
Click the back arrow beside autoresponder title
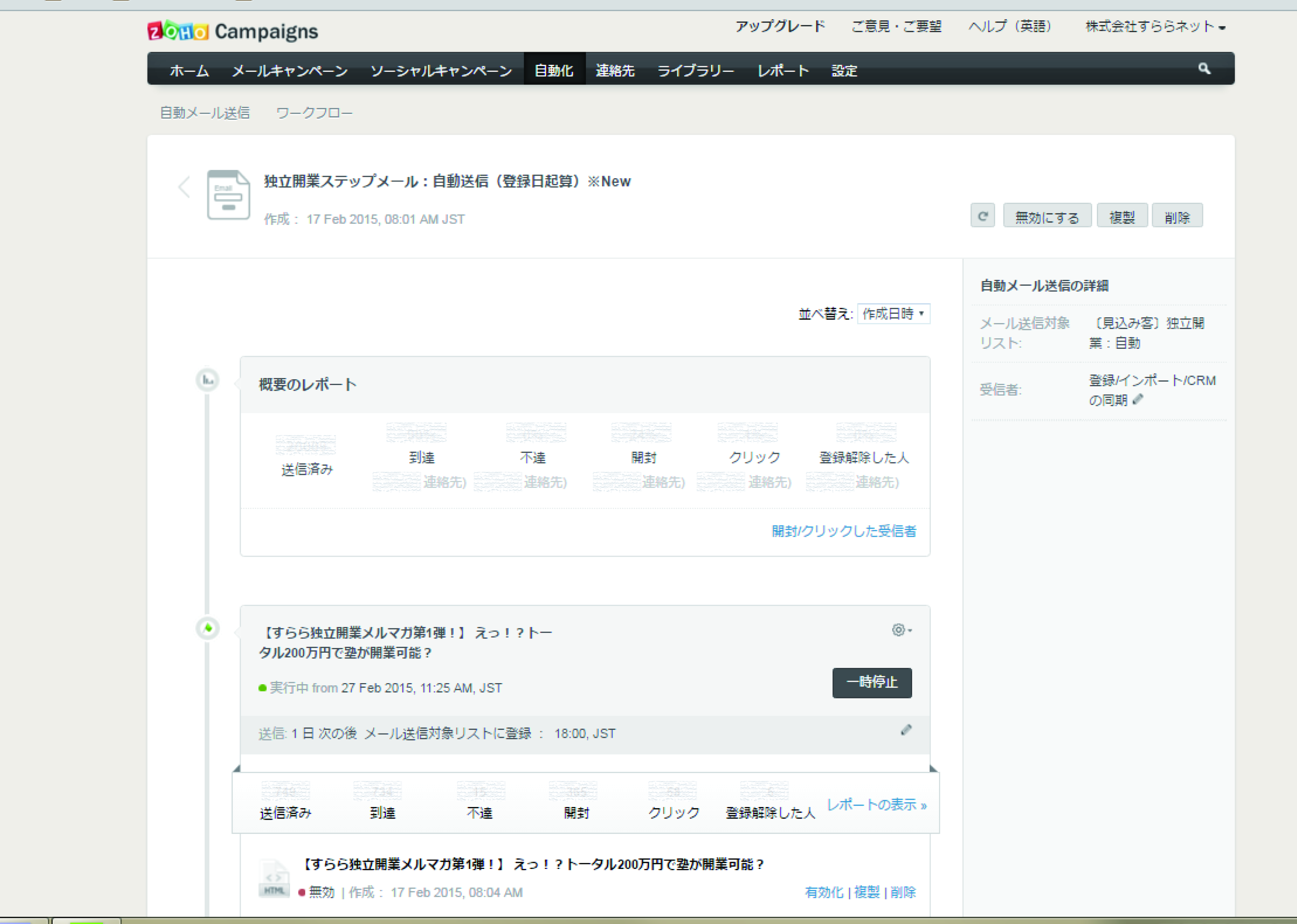[184, 187]
